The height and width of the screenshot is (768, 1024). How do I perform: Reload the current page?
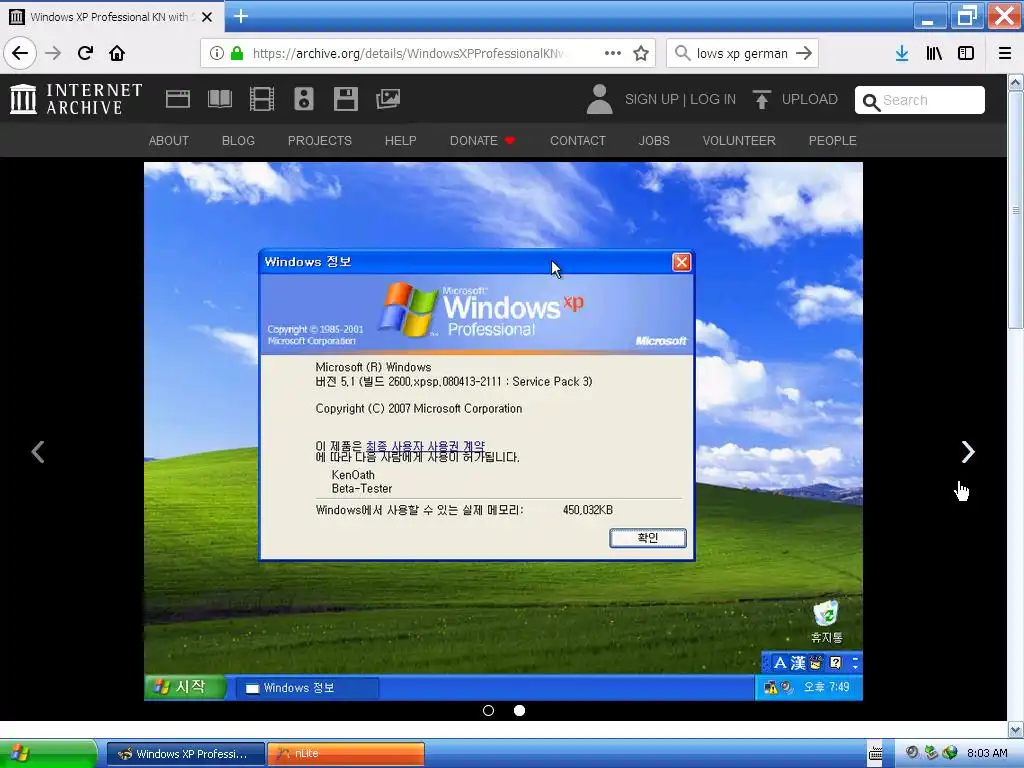[85, 53]
